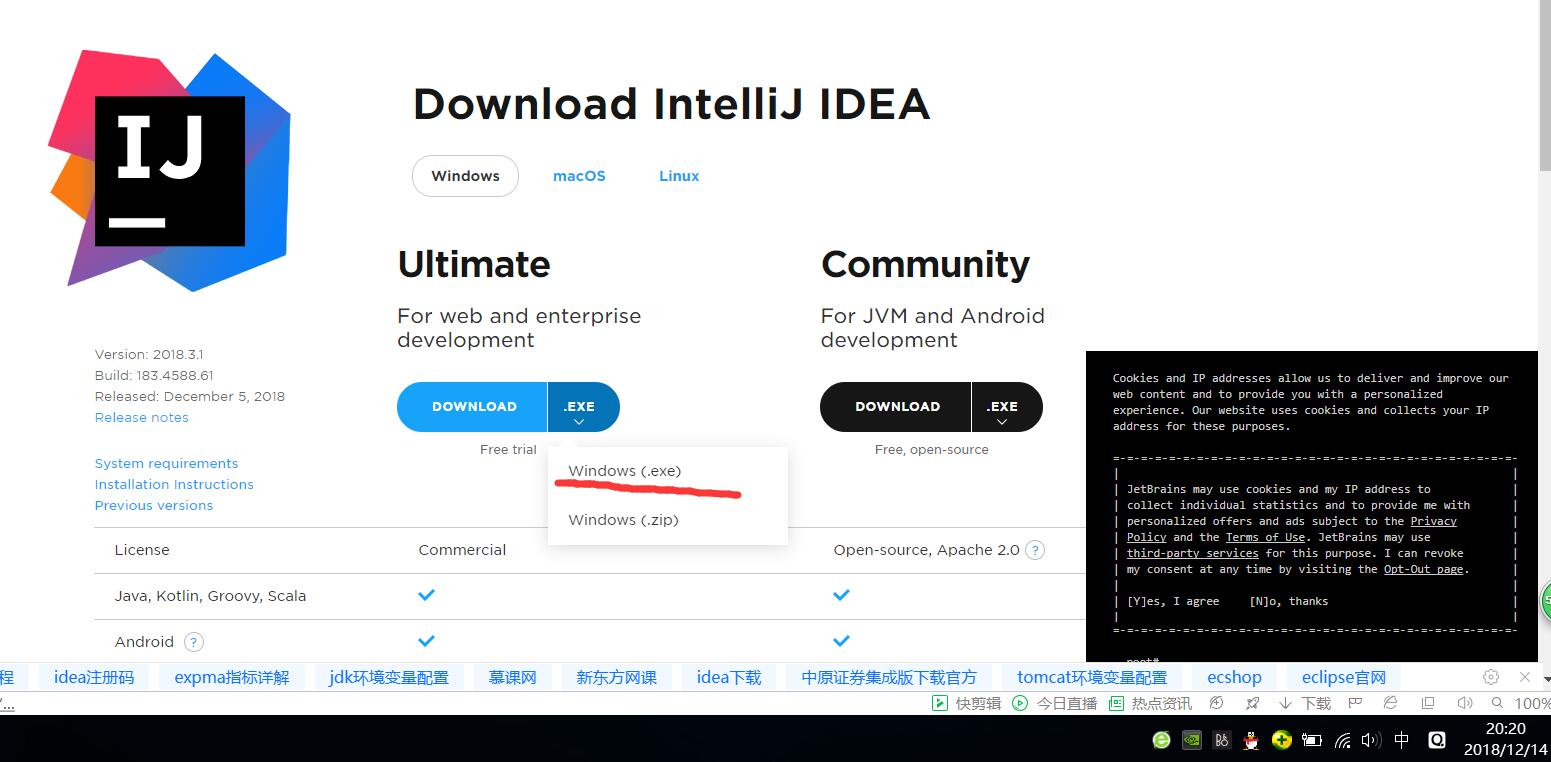Image resolution: width=1551 pixels, height=762 pixels.
Task: Download the Ultimate edition
Action: (x=473, y=407)
